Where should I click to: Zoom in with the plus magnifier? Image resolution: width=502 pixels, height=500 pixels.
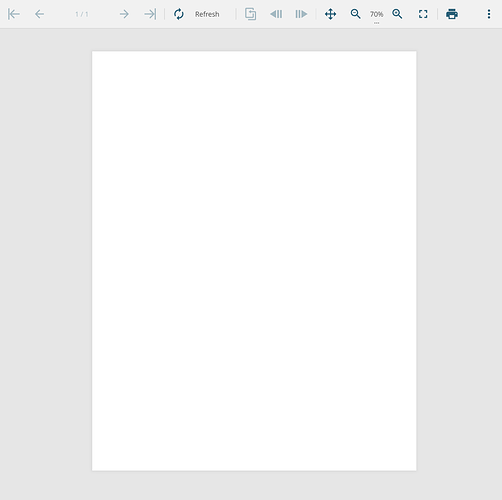[x=397, y=14]
